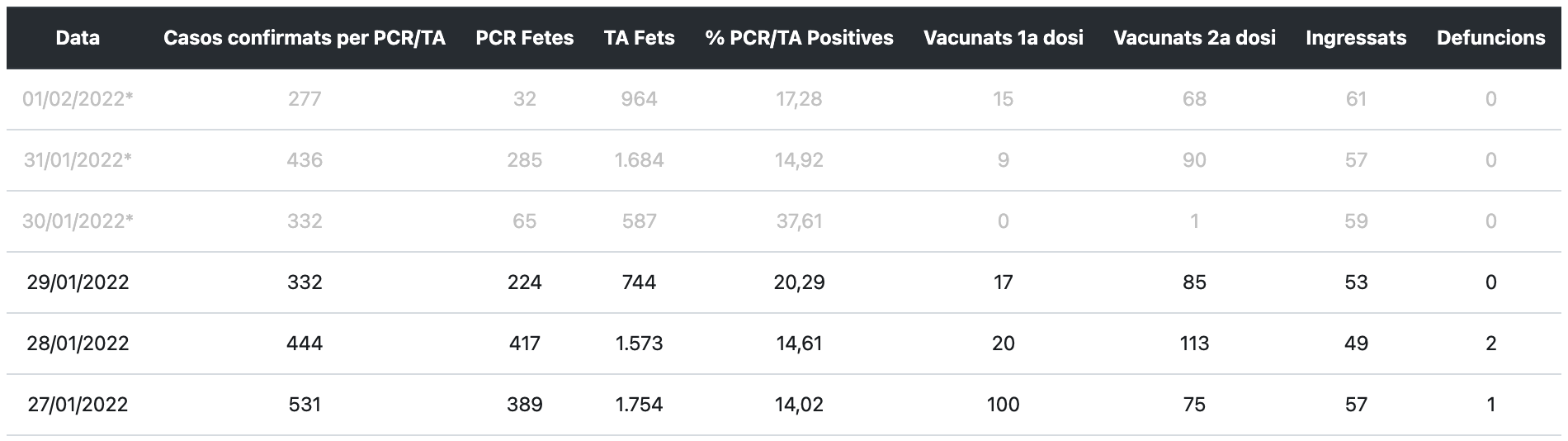
Task: Select the 30/01/2022* date cell
Action: 78,221
